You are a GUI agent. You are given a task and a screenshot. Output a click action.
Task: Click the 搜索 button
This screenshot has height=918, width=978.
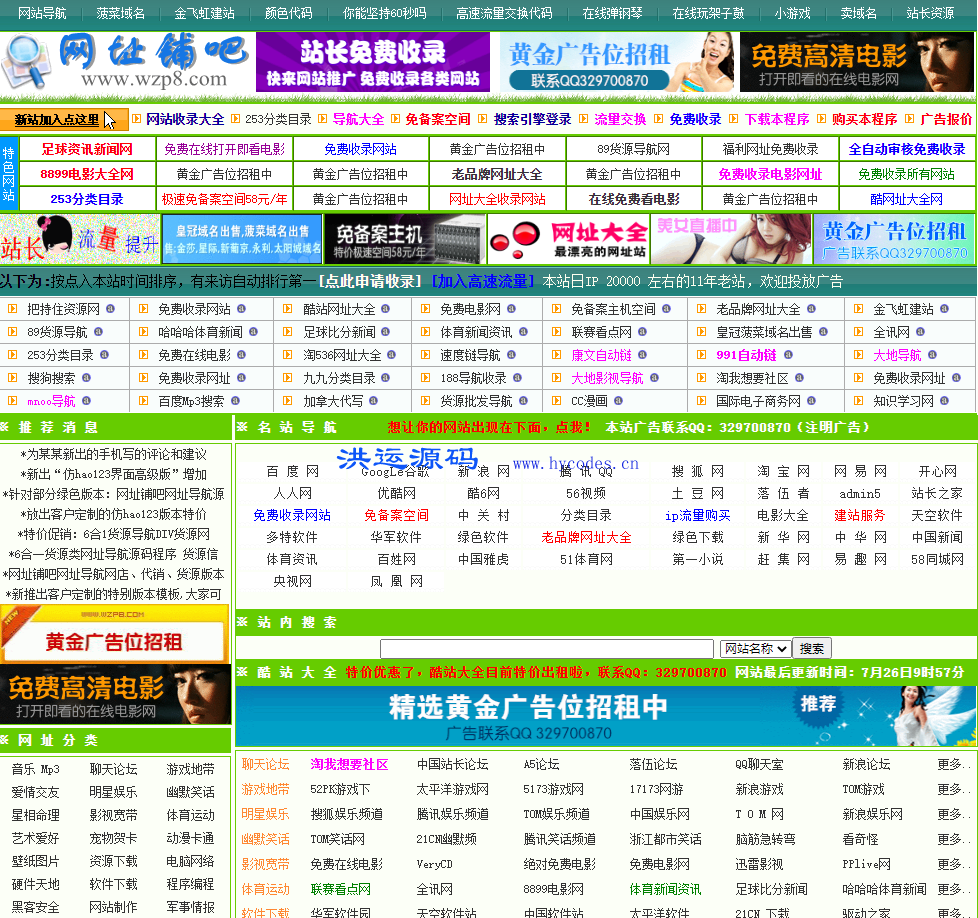(x=811, y=649)
